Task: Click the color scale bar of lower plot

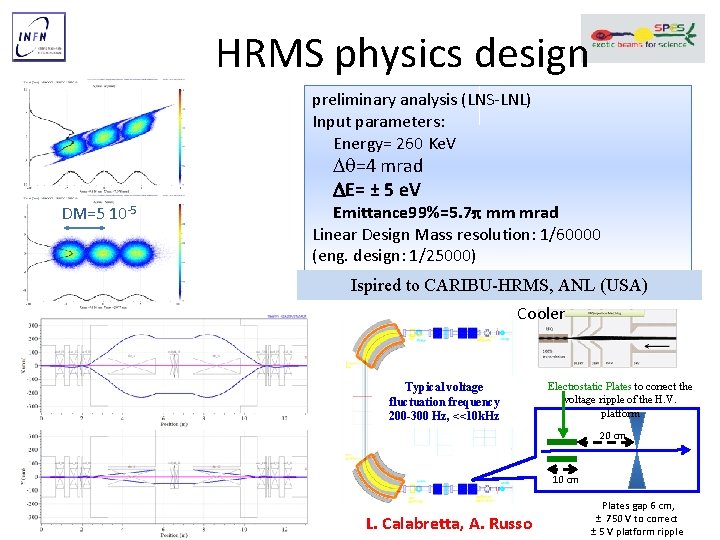Action: tap(180, 252)
